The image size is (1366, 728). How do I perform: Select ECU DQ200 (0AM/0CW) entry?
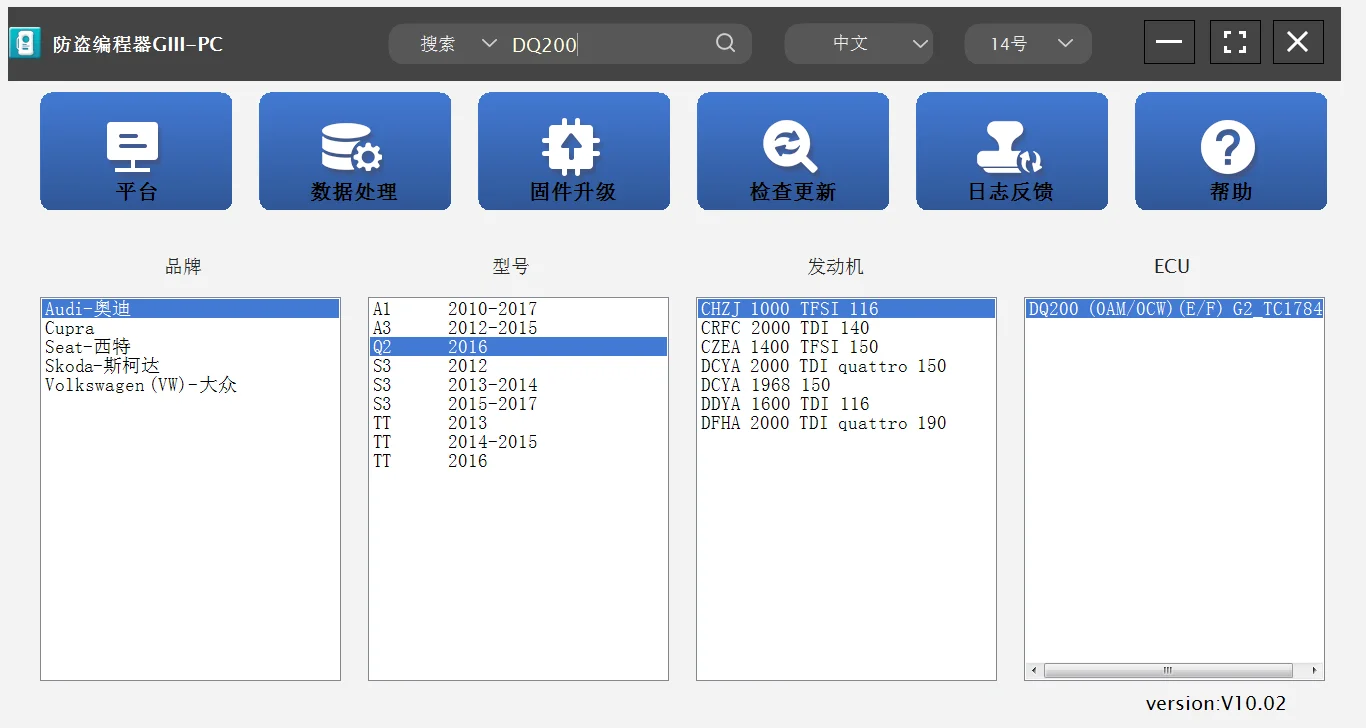(x=1174, y=309)
